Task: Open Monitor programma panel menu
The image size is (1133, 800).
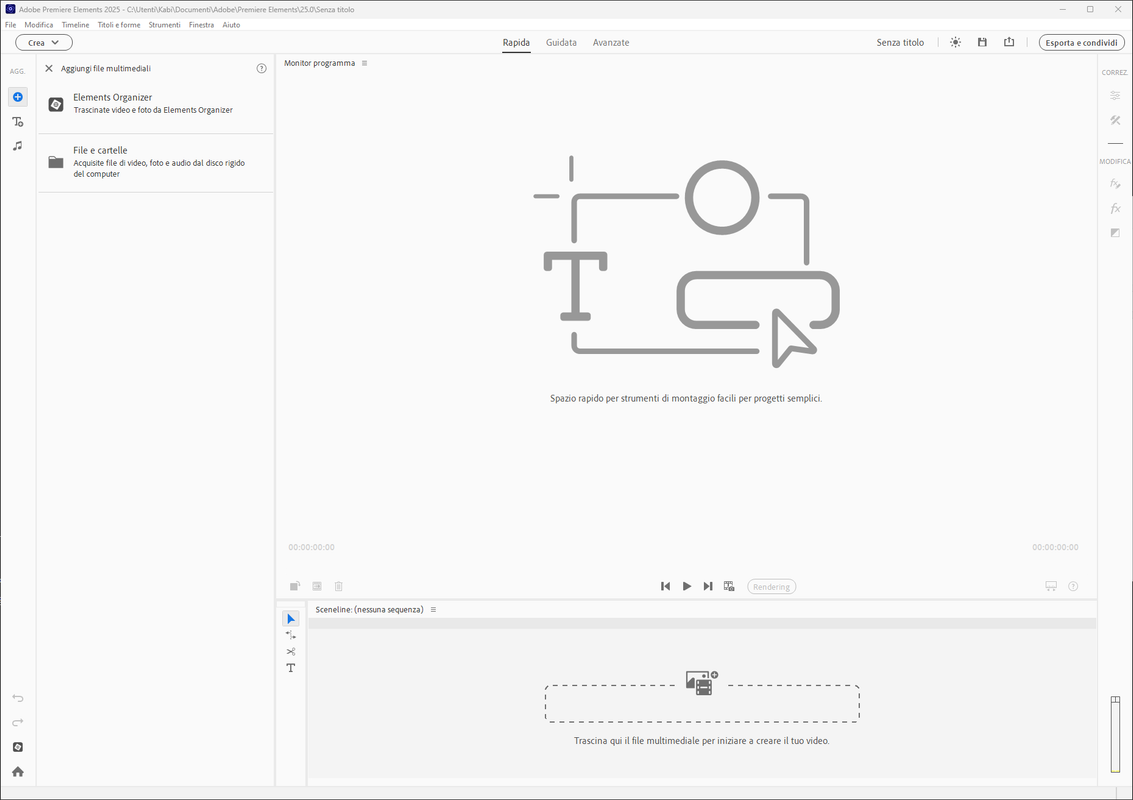Action: 364,64
